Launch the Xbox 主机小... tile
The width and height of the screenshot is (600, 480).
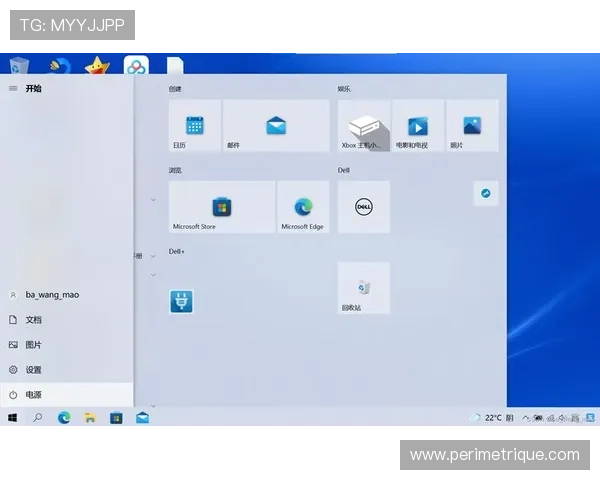pos(364,126)
